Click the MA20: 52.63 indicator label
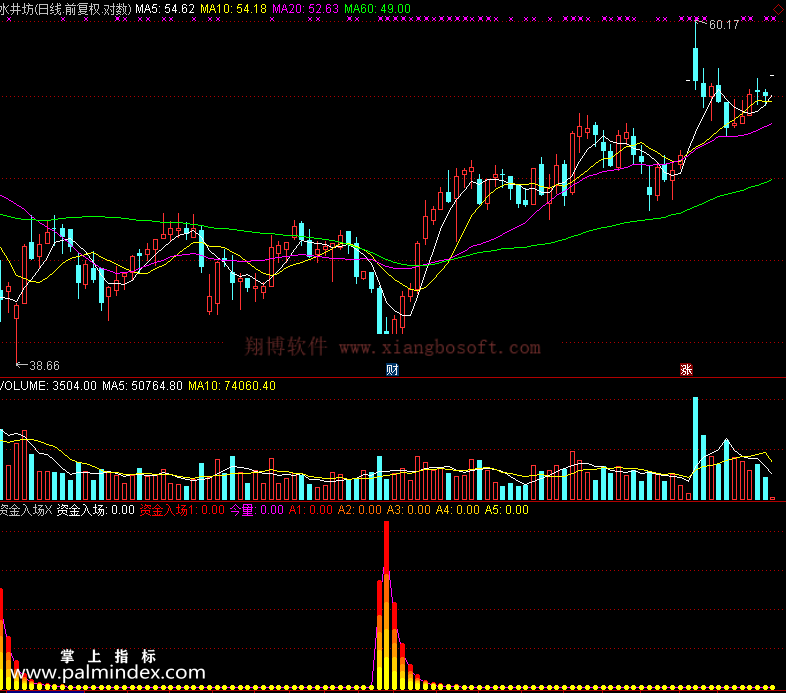Viewport: 786px width, 693px height. click(x=306, y=9)
